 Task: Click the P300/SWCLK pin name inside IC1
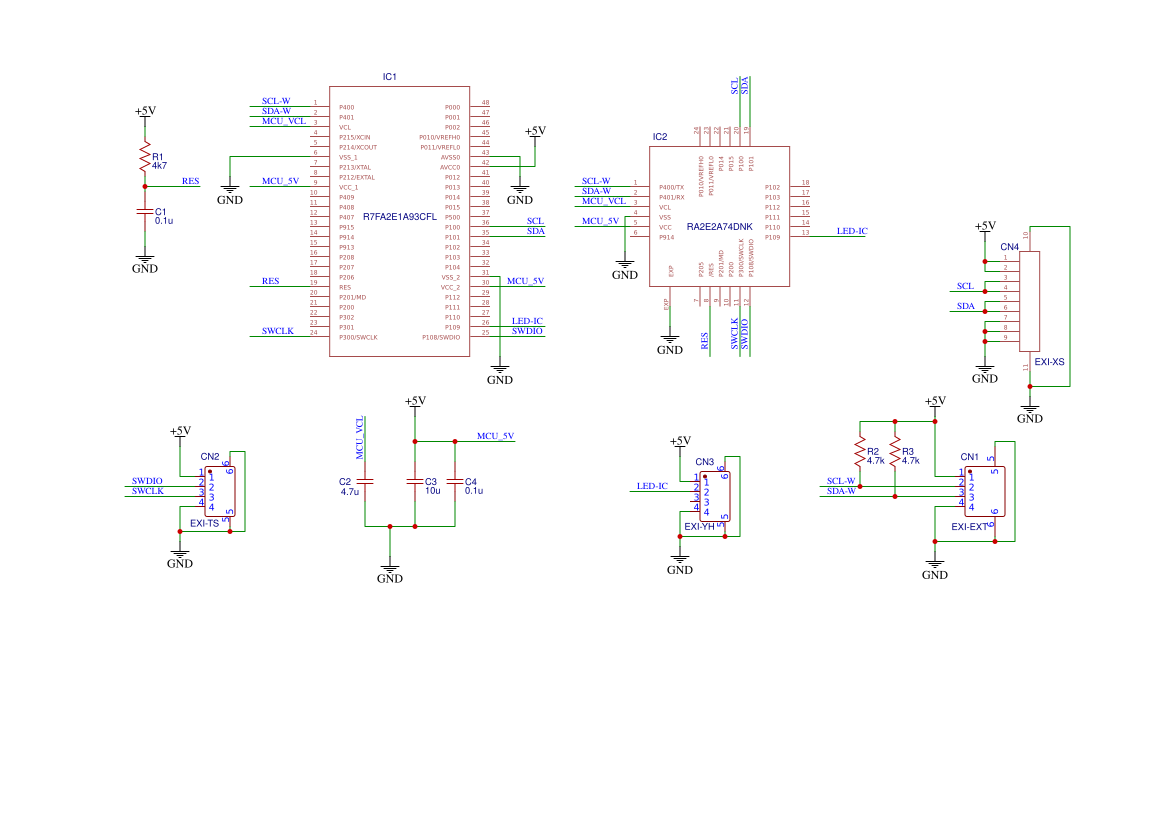pyautogui.click(x=359, y=338)
